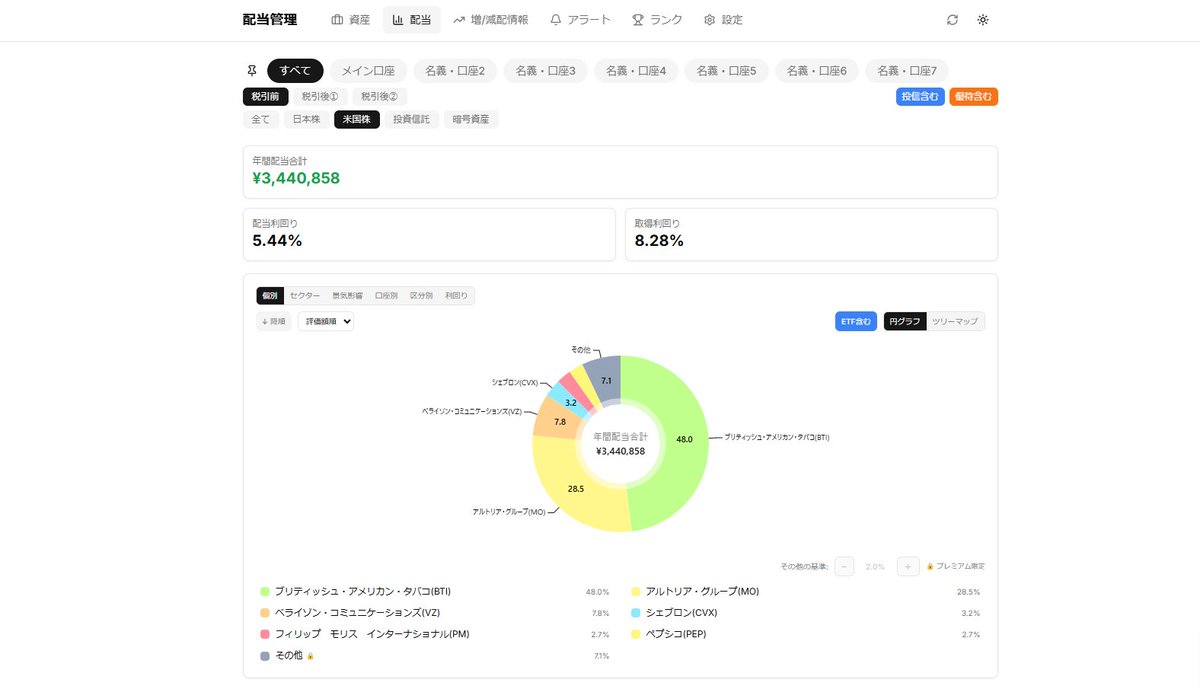
Task: Increase その他の基準 with plus button
Action: pyautogui.click(x=908, y=566)
